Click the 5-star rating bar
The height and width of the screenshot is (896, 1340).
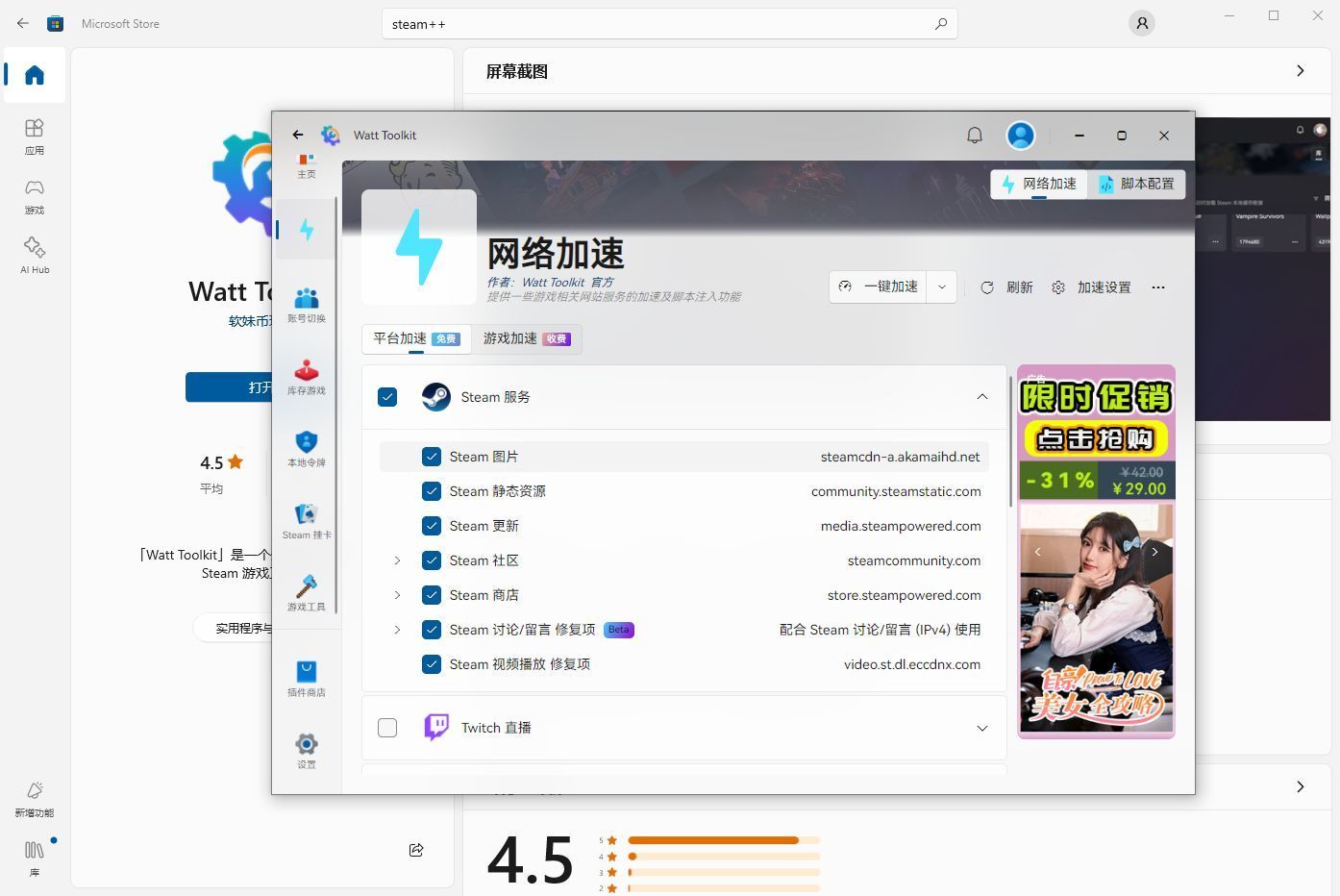click(724, 840)
